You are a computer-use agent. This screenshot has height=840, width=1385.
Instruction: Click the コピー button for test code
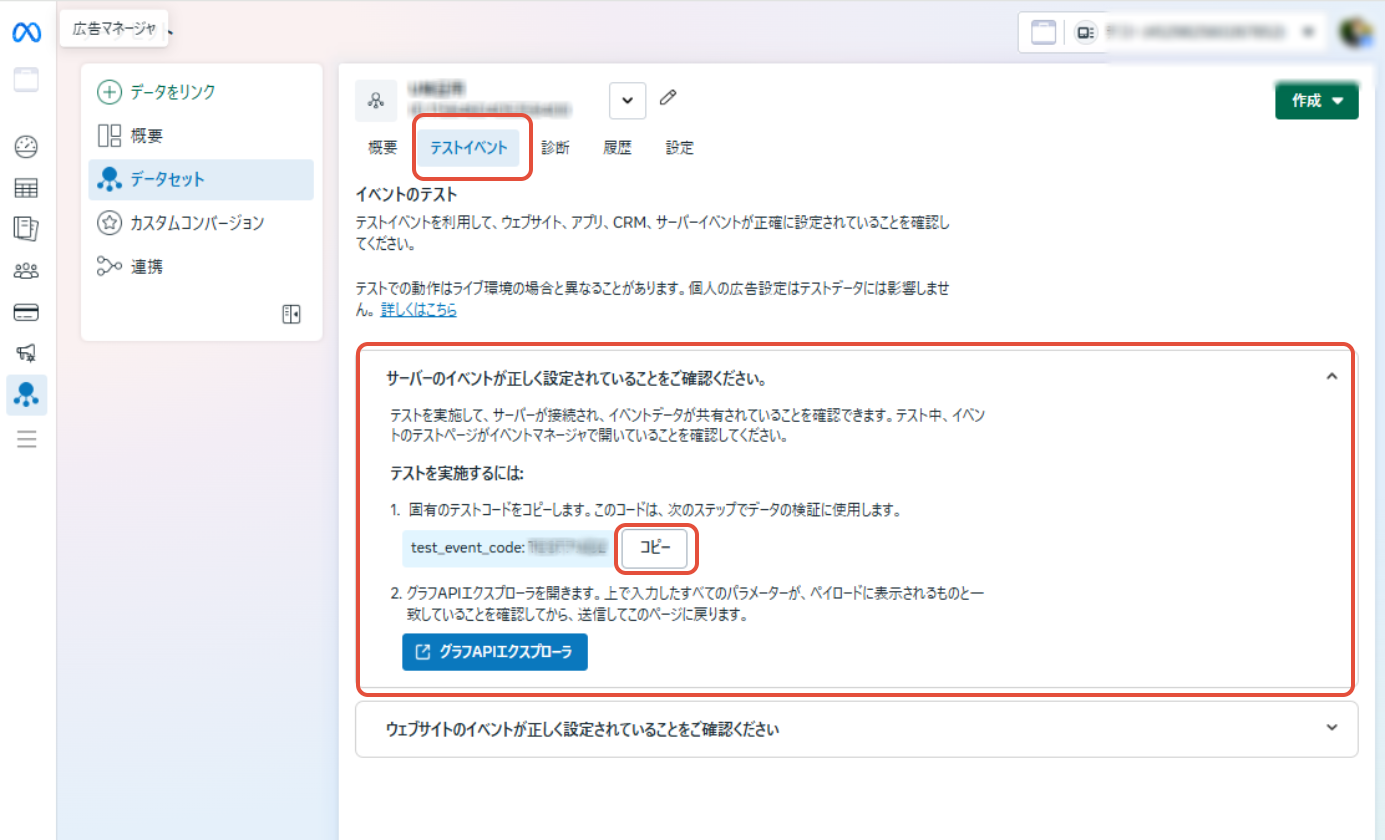pos(655,548)
